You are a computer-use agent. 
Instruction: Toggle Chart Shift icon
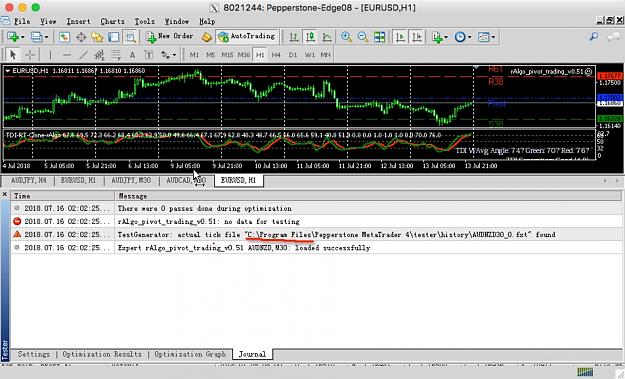click(417, 37)
